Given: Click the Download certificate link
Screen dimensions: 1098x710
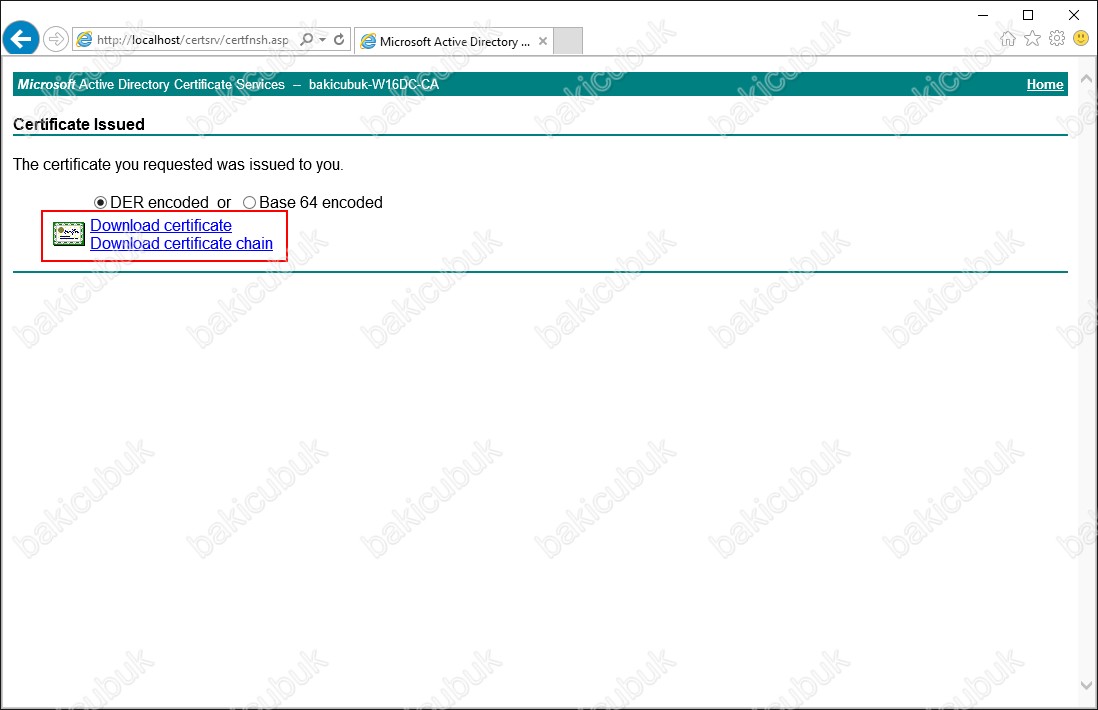Looking at the screenshot, I should (161, 225).
